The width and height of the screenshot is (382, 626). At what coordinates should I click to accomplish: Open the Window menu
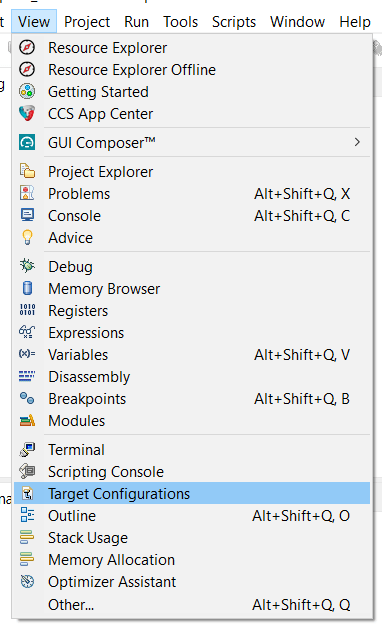[297, 22]
